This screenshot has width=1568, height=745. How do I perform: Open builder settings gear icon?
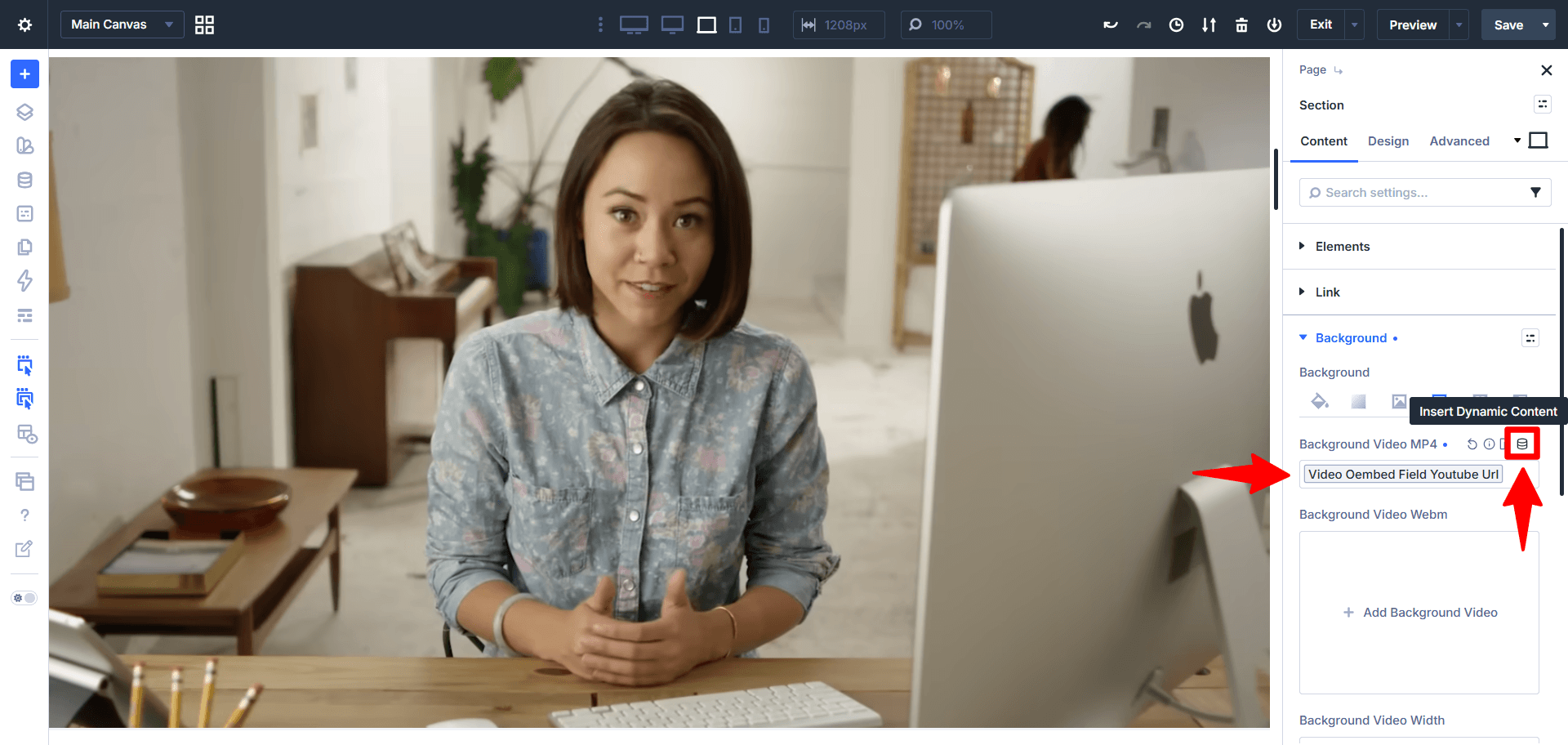pos(24,25)
